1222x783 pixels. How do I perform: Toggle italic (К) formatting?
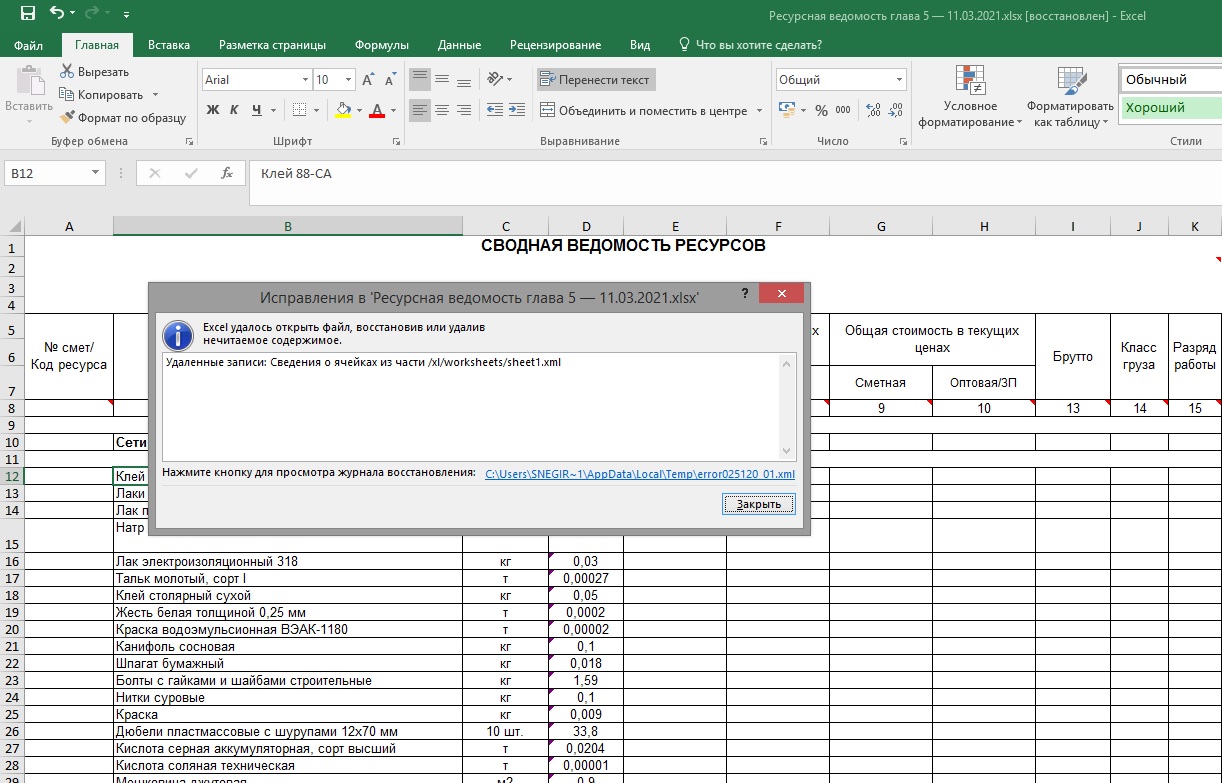click(x=235, y=111)
